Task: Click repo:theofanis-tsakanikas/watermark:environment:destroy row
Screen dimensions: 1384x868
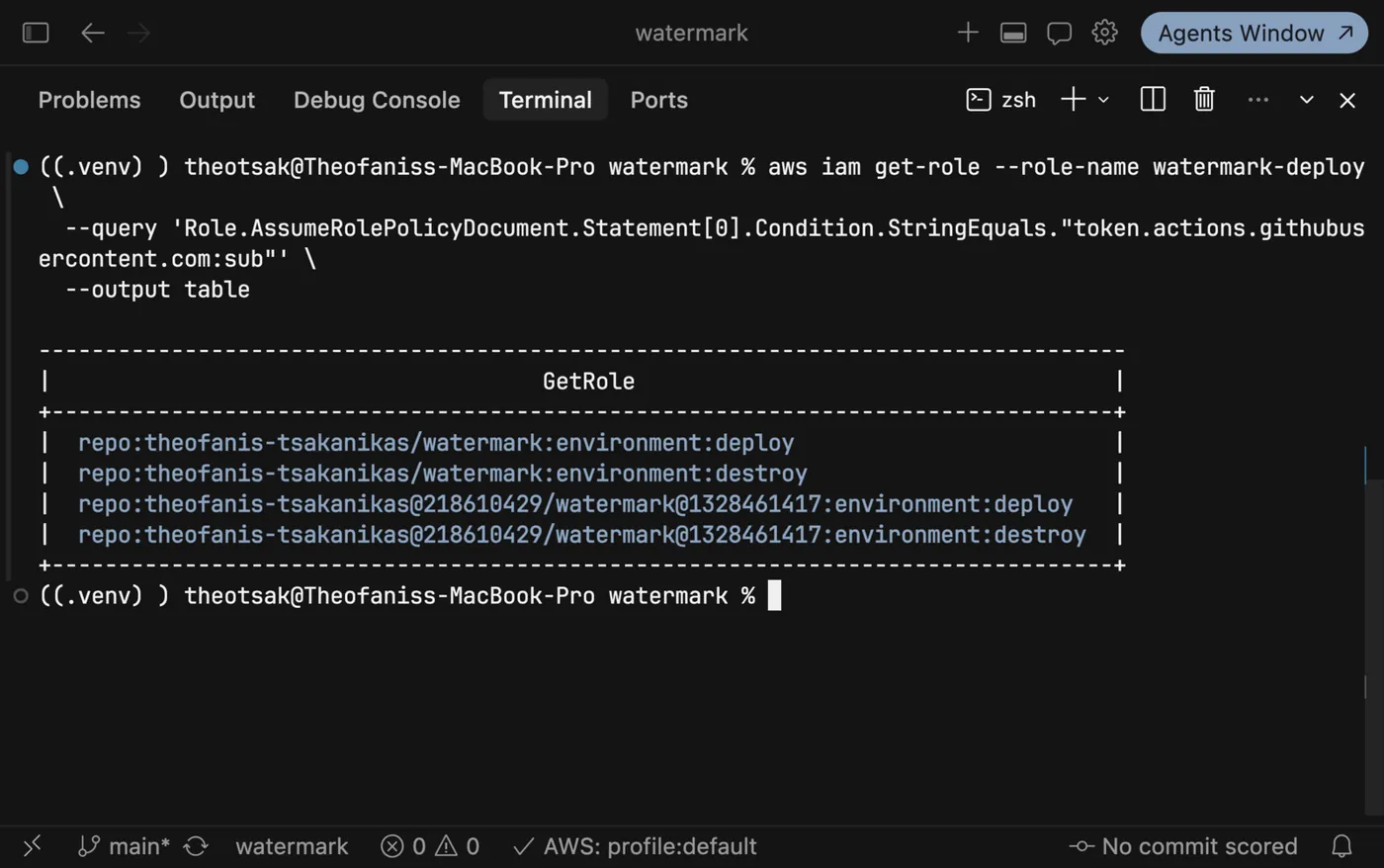Action: click(x=443, y=473)
